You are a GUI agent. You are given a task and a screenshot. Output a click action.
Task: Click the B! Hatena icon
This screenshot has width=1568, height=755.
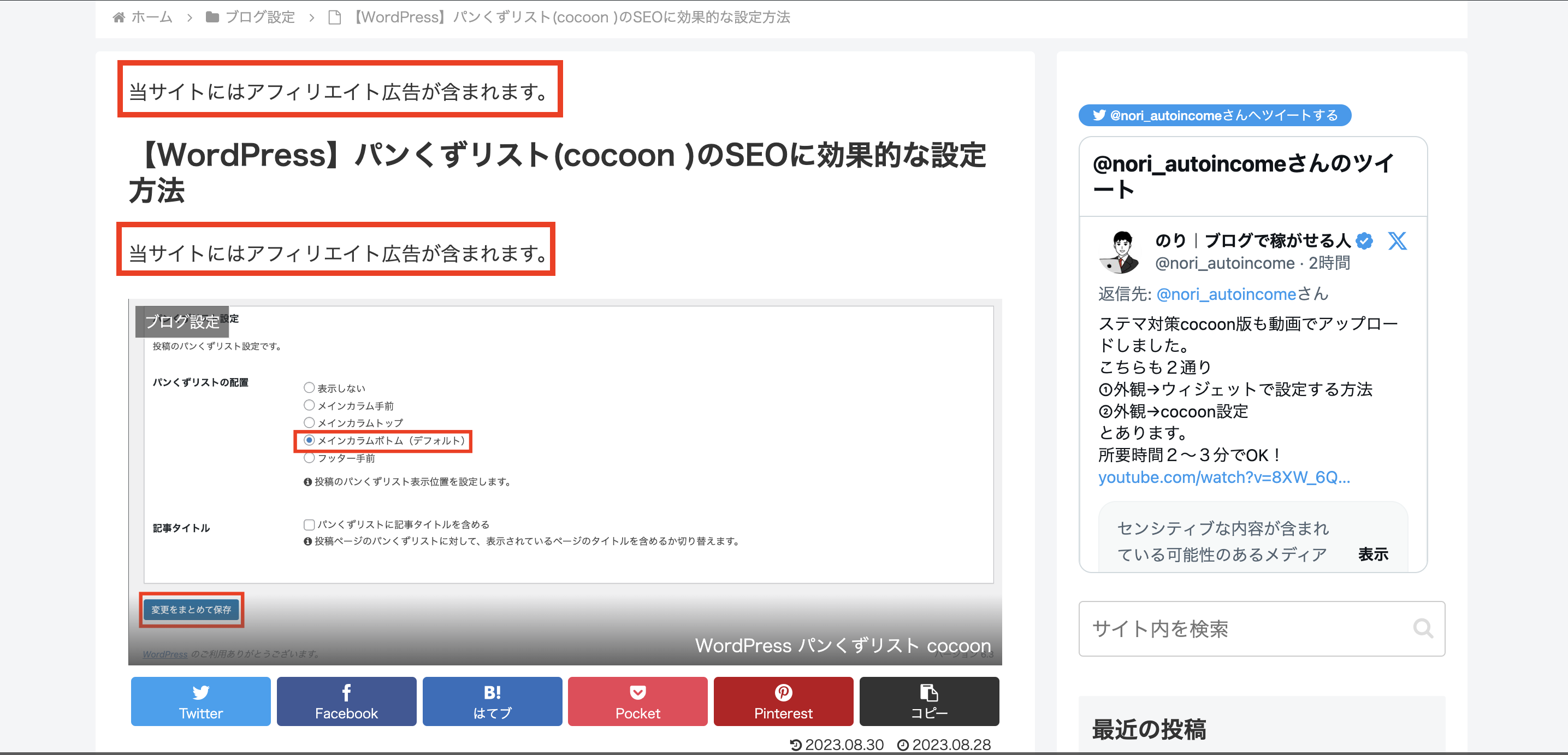tap(493, 692)
